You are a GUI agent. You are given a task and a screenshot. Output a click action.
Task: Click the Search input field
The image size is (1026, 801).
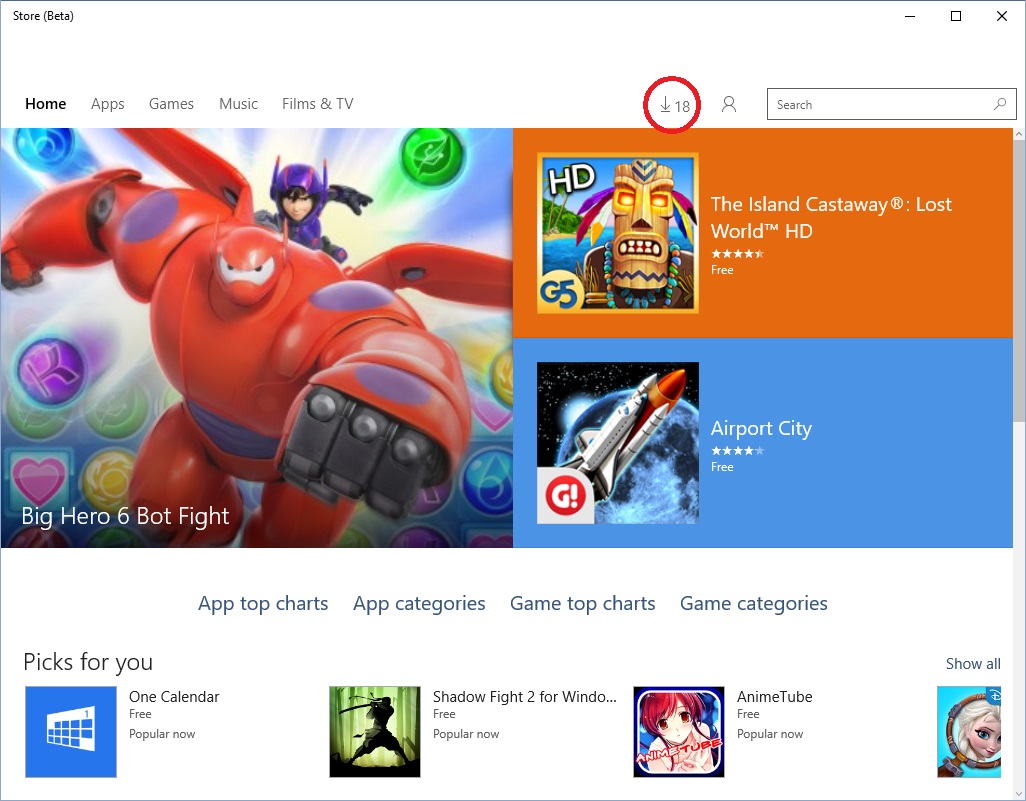click(891, 104)
